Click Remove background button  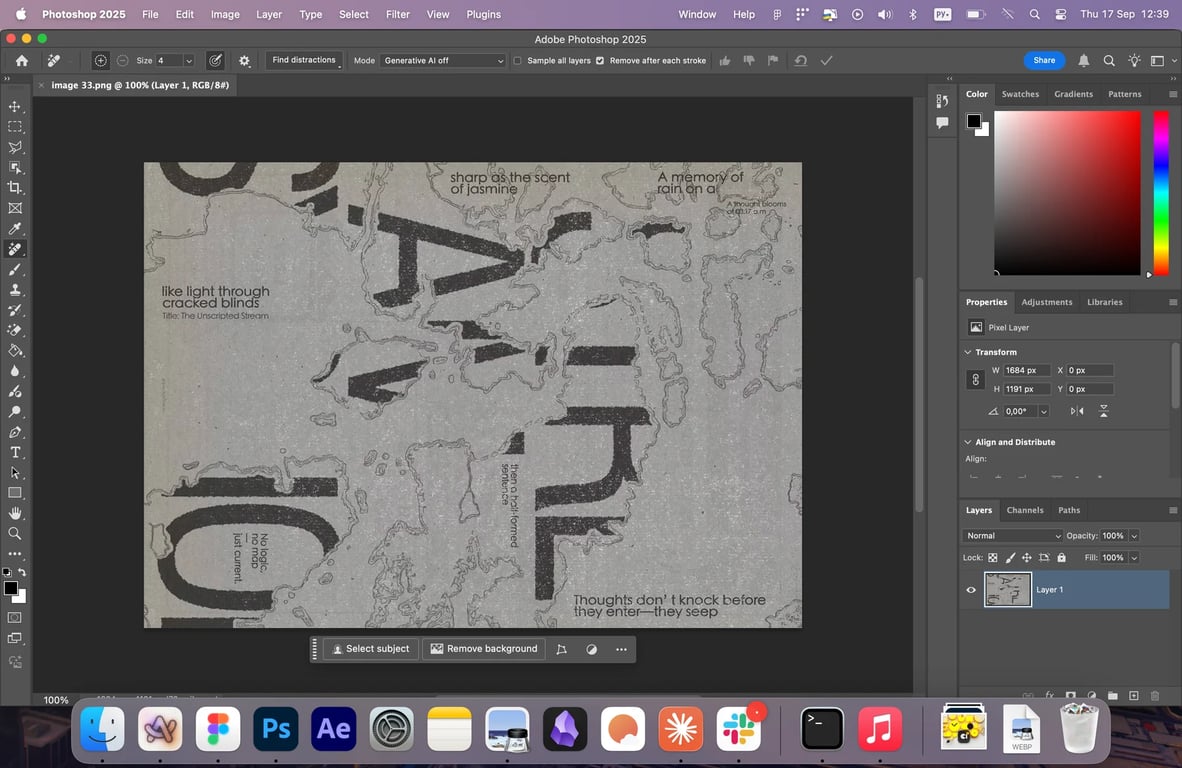[x=484, y=649]
